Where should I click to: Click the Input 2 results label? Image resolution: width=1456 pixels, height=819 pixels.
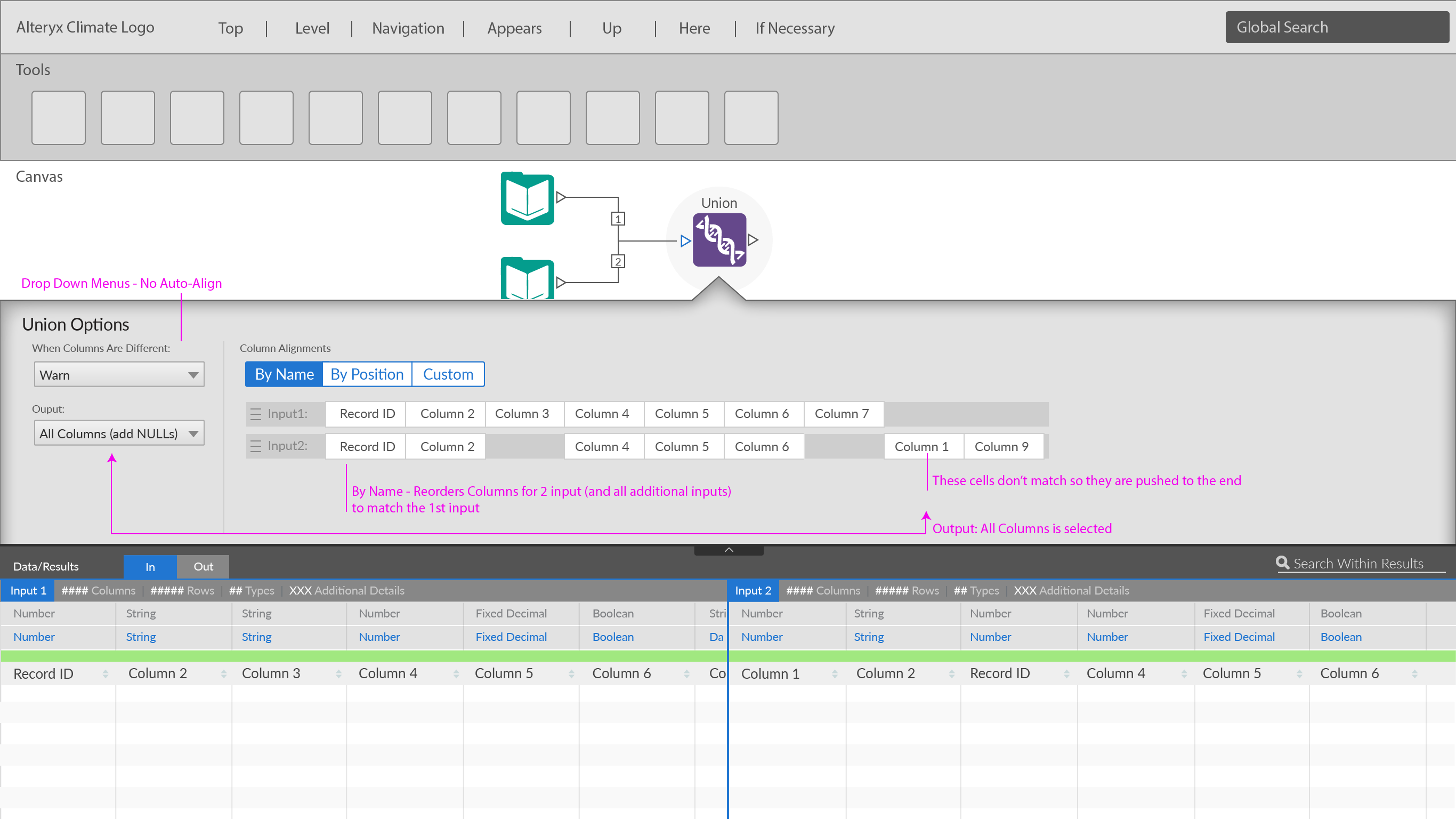point(753,590)
